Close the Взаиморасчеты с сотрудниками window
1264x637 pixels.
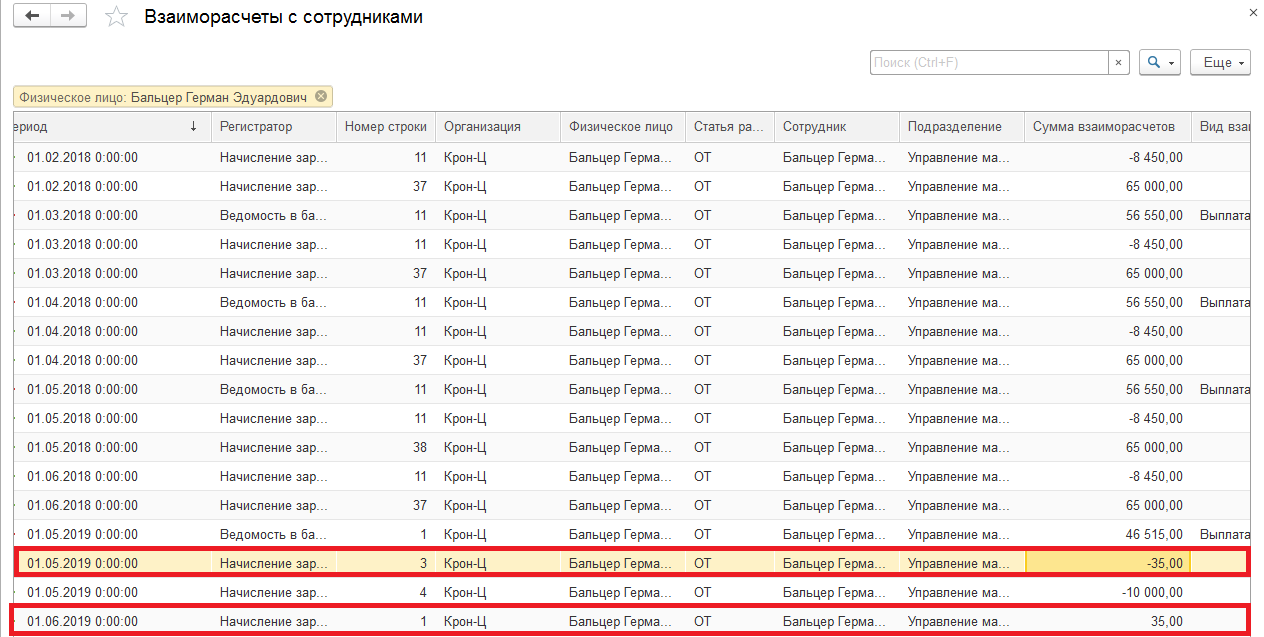tap(1253, 12)
